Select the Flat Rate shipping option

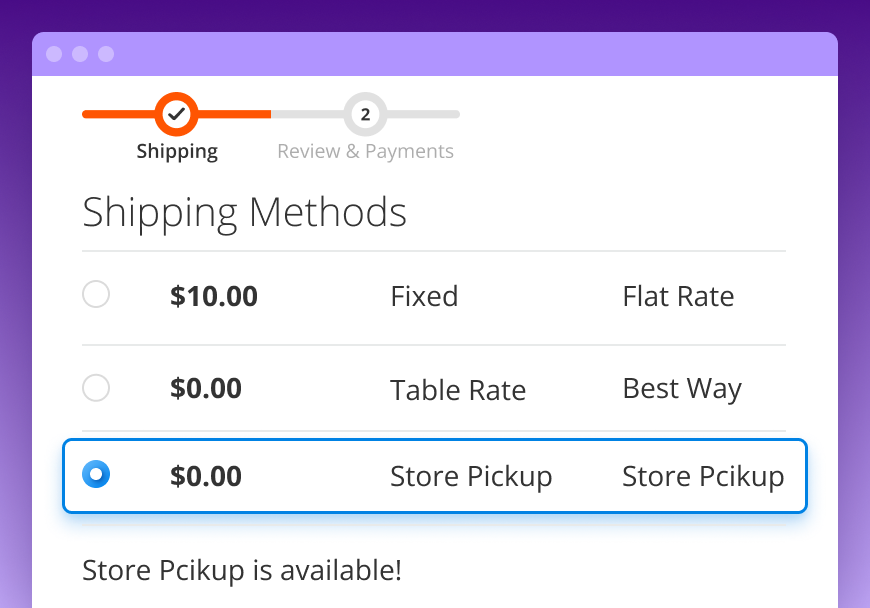coord(96,294)
